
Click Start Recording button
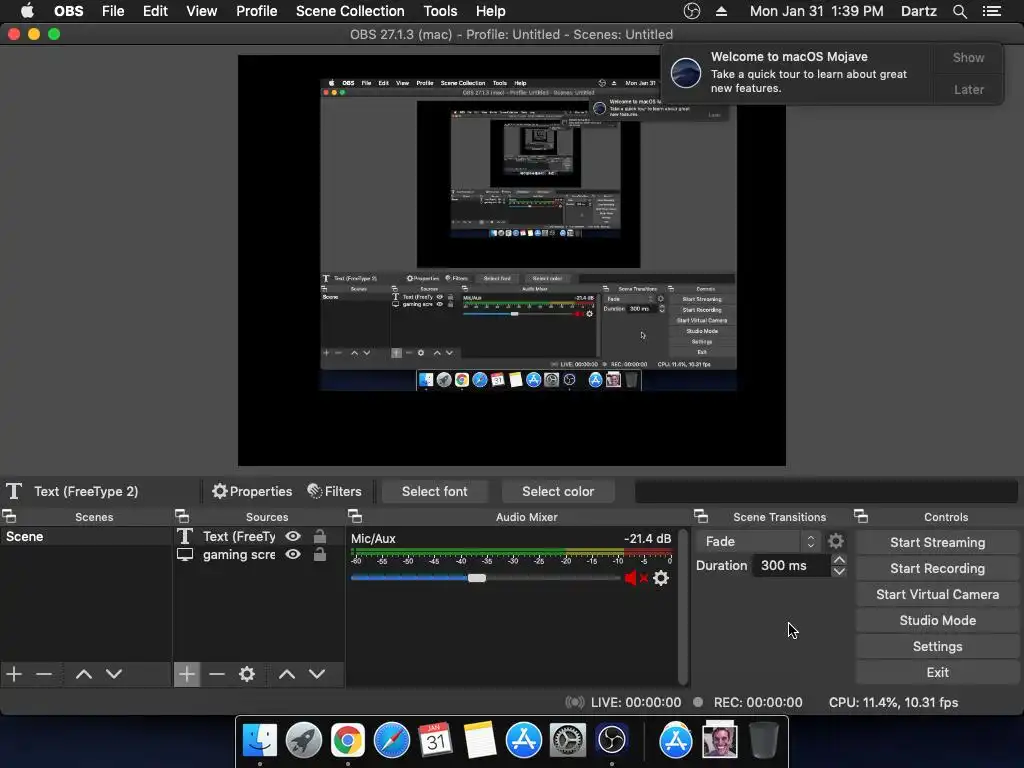click(x=937, y=568)
